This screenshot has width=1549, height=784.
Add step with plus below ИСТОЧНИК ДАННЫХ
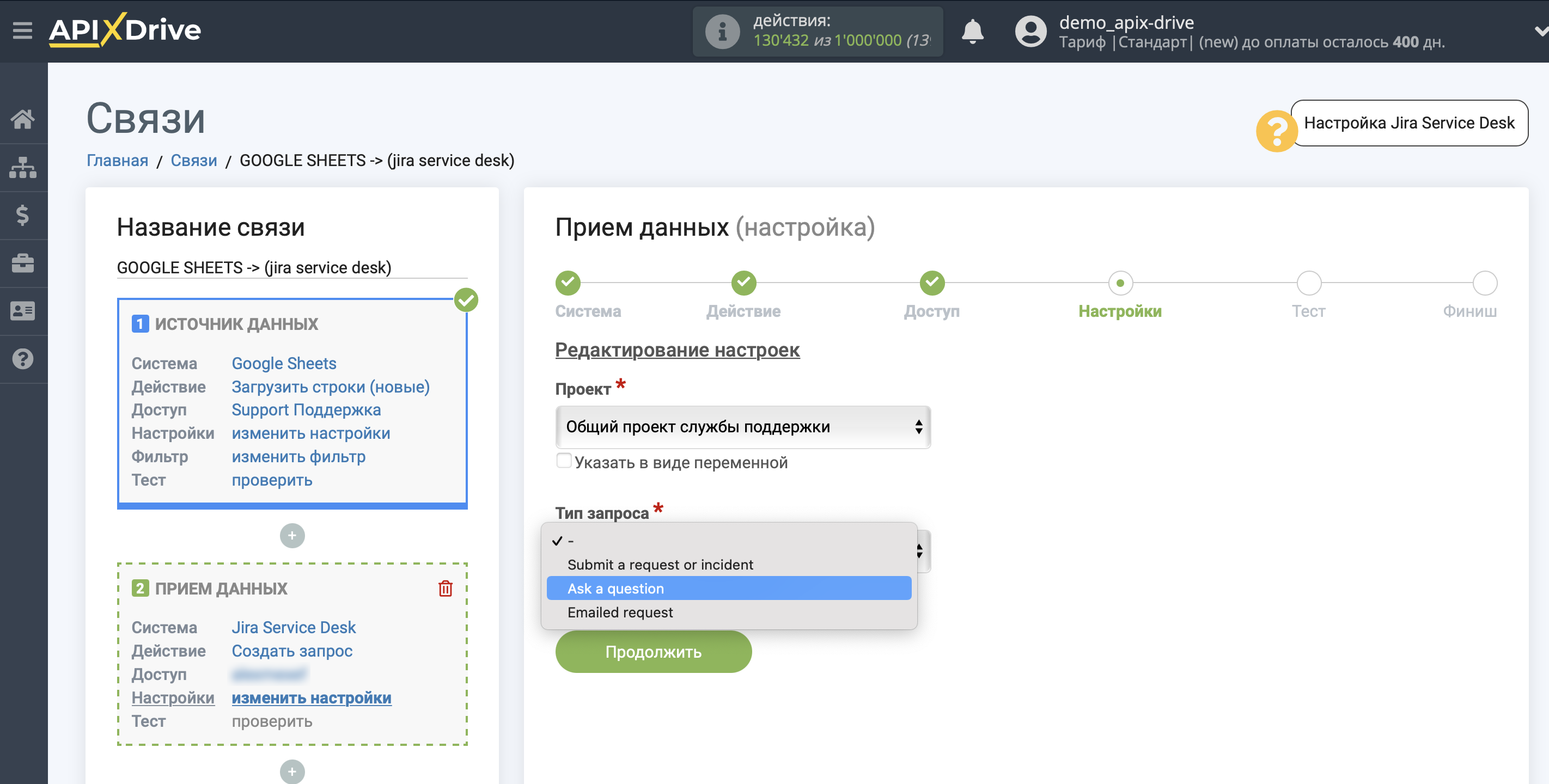pos(292,536)
